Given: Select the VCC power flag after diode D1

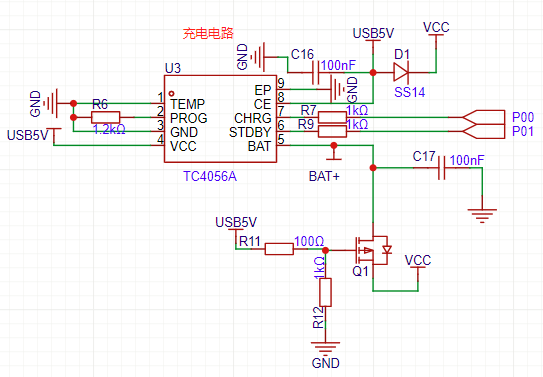Looking at the screenshot, I should tap(436, 35).
